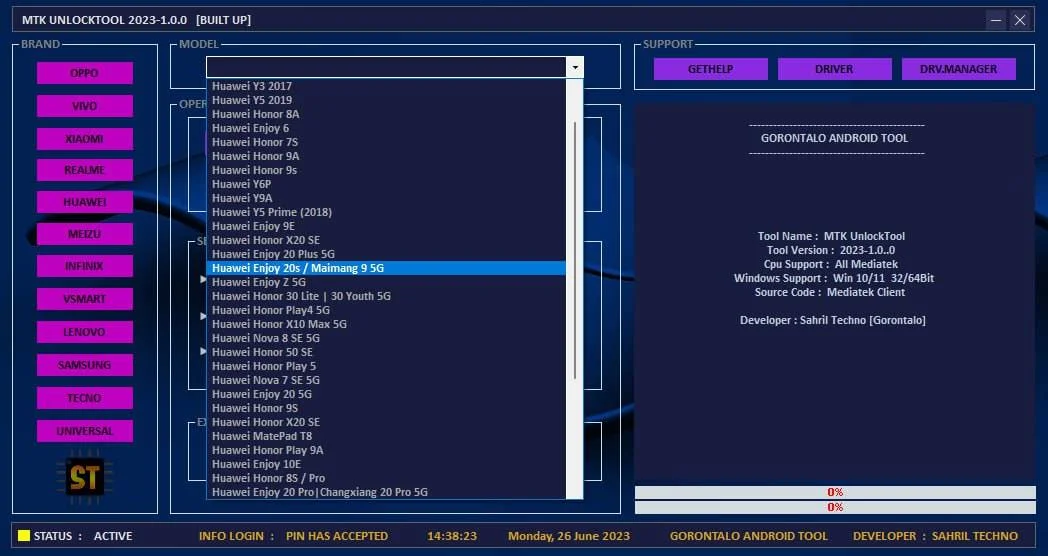Select Huawei Y5 2019 model

(386, 100)
